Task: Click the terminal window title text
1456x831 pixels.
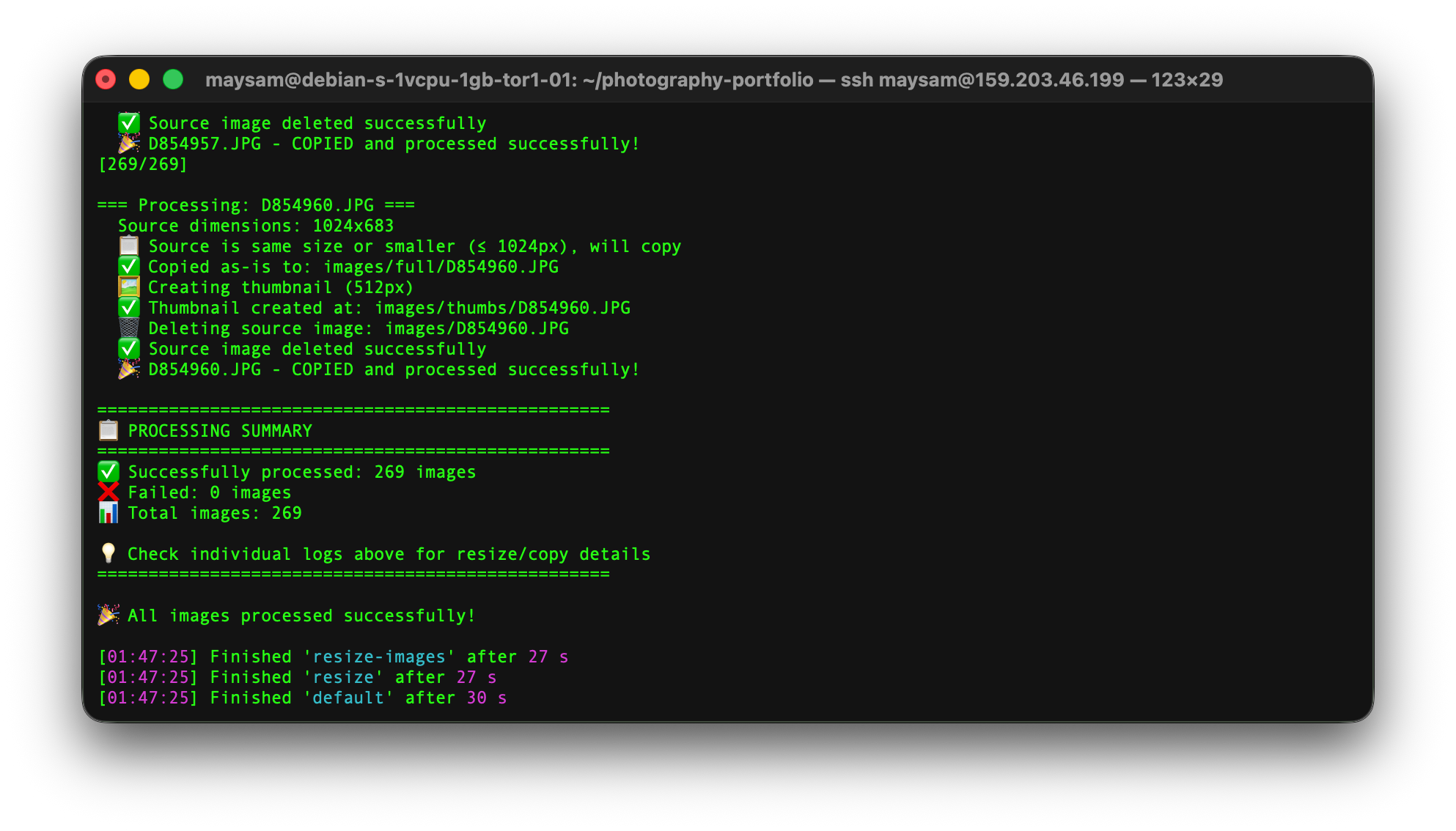Action: point(713,80)
